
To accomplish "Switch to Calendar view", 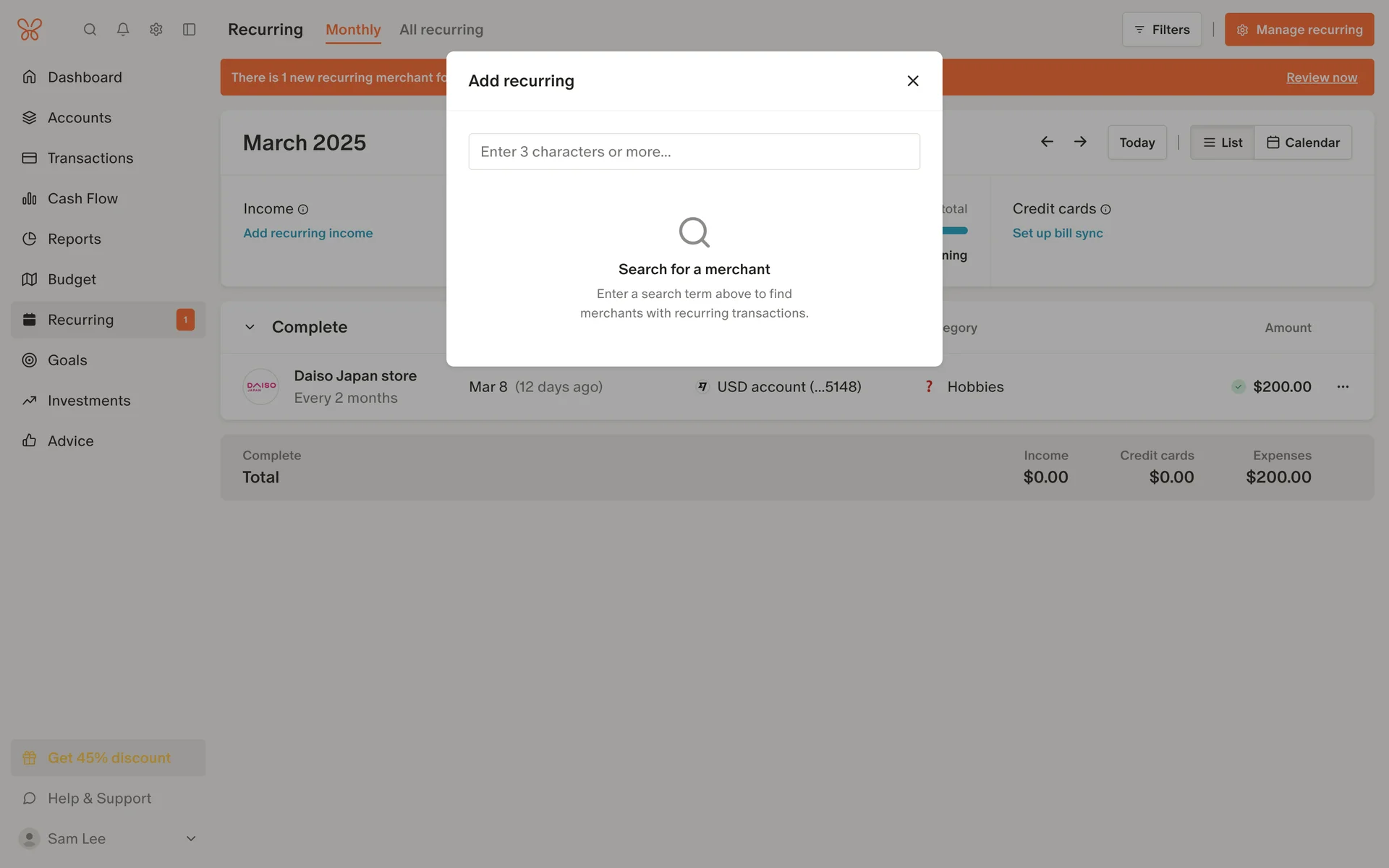I will click(x=1303, y=142).
